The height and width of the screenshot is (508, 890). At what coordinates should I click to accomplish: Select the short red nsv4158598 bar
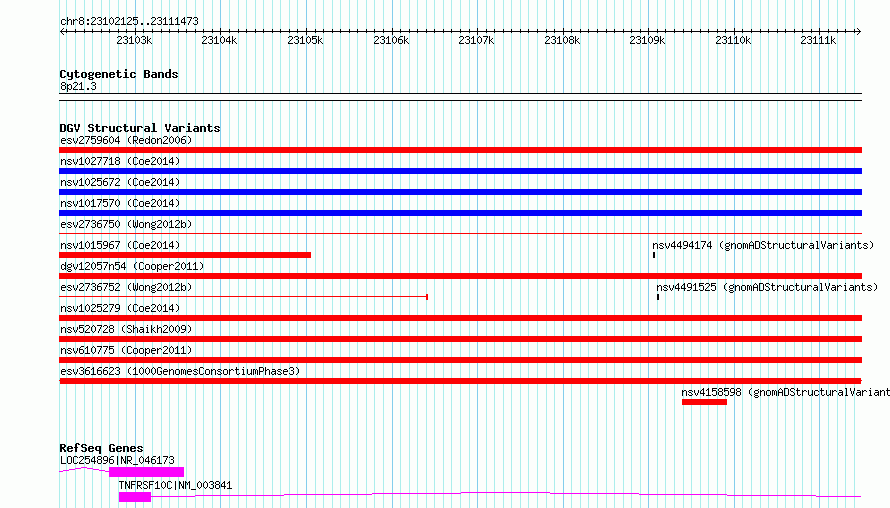(704, 402)
